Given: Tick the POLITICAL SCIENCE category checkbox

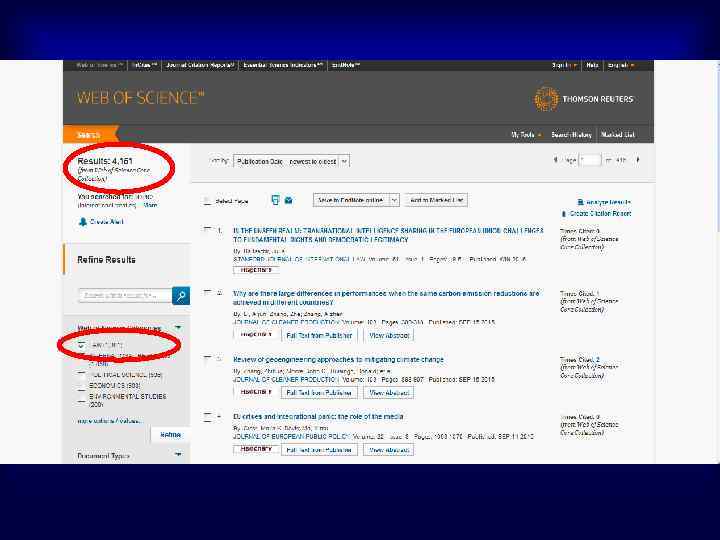Looking at the screenshot, I should (x=81, y=374).
